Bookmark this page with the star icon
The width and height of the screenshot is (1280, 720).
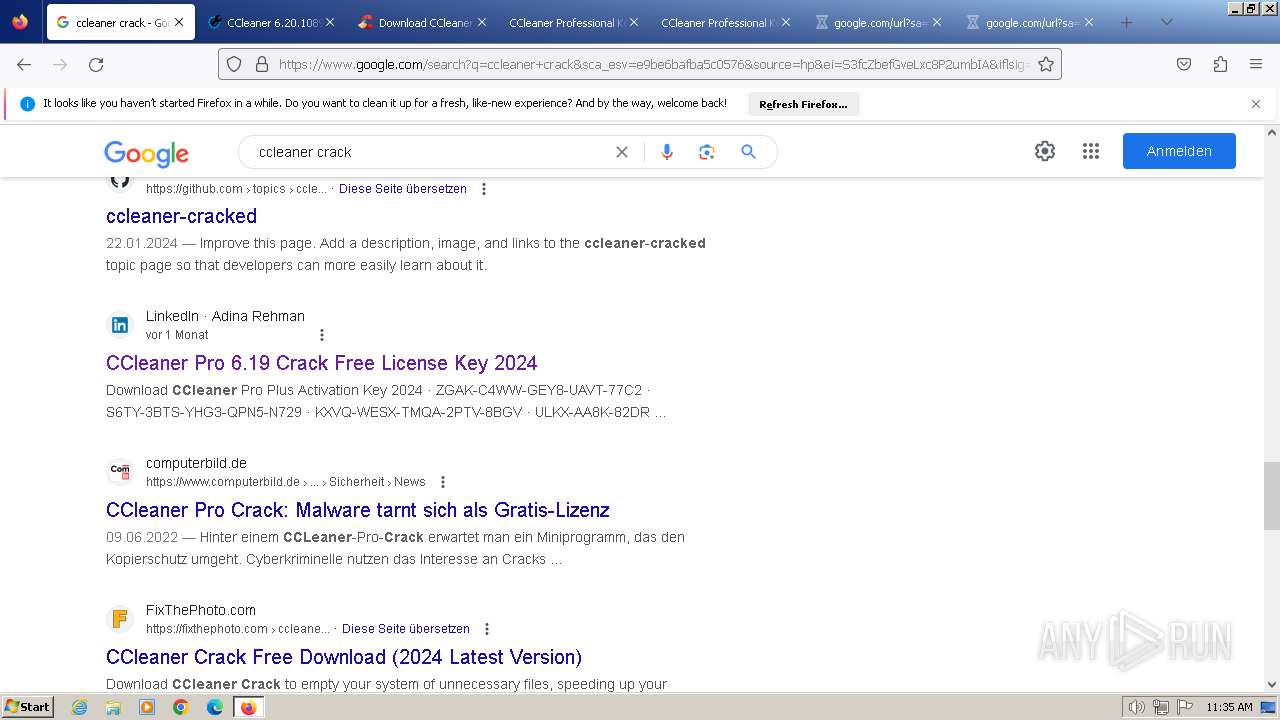click(1046, 64)
